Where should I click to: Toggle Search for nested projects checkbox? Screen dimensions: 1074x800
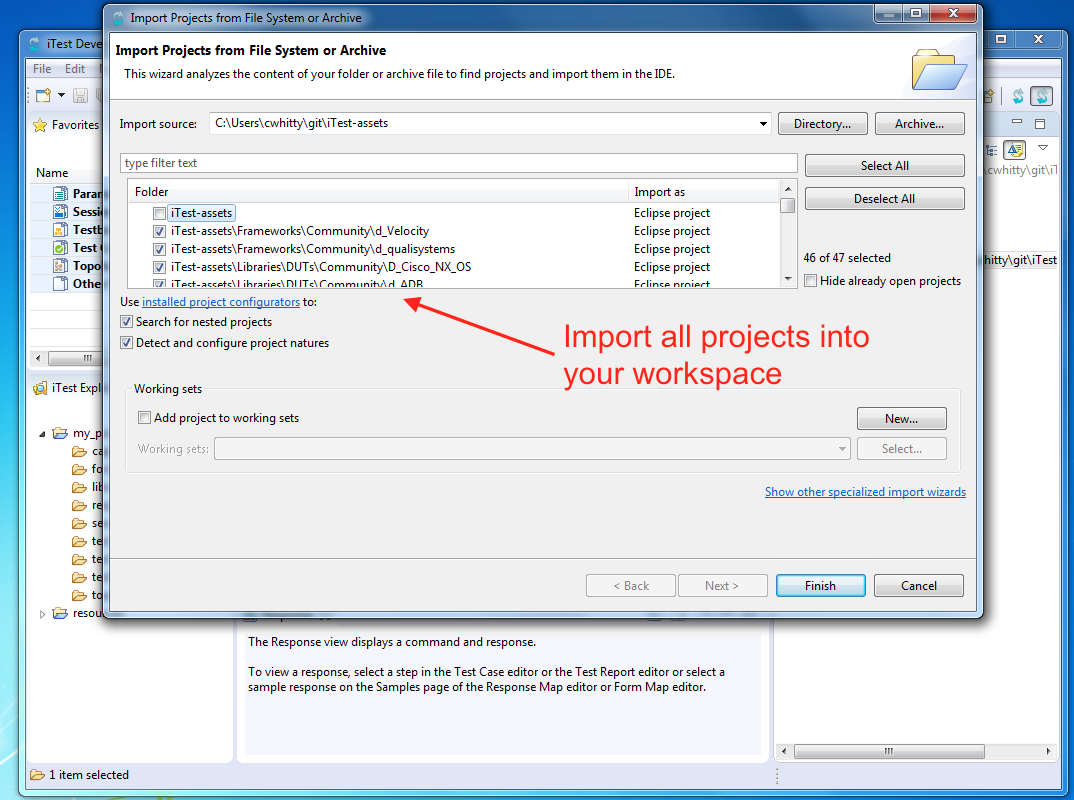tap(126, 322)
